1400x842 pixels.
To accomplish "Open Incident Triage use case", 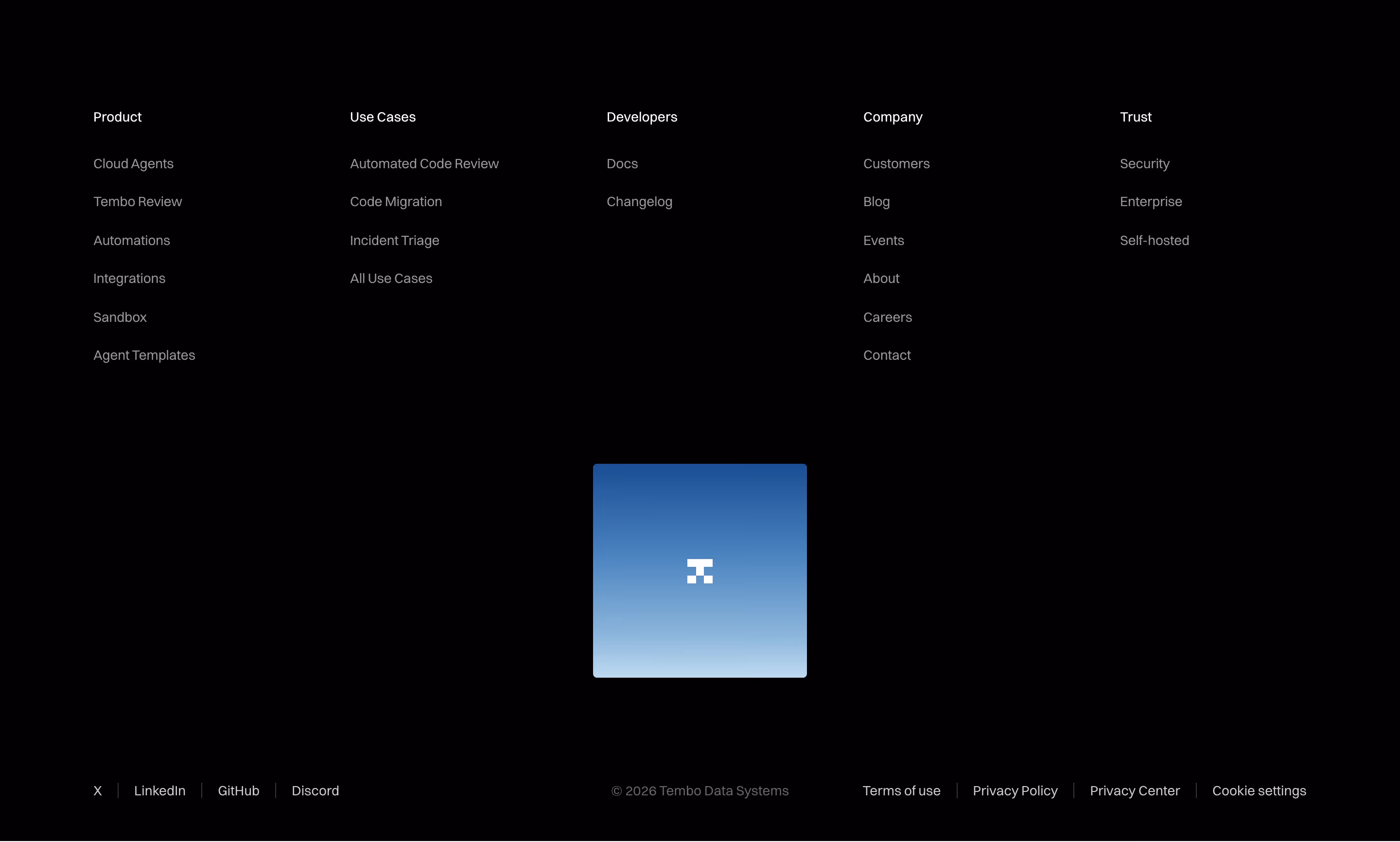I will tap(394, 241).
